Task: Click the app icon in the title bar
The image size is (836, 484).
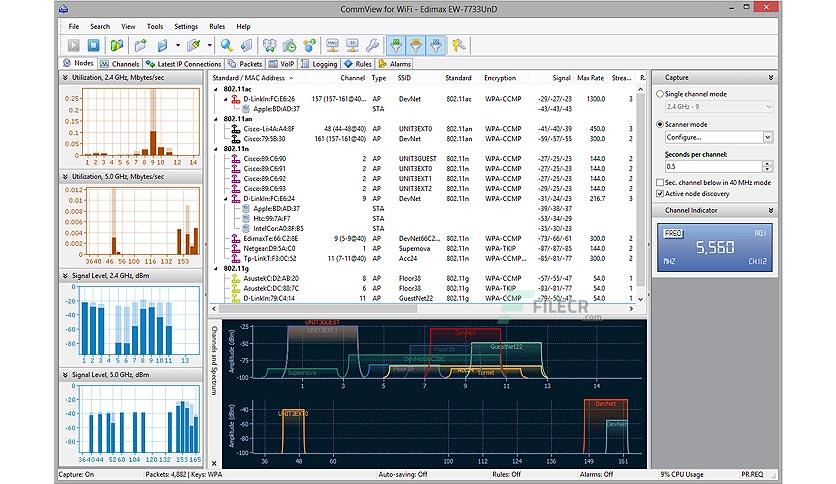Action: pyautogui.click(x=63, y=9)
